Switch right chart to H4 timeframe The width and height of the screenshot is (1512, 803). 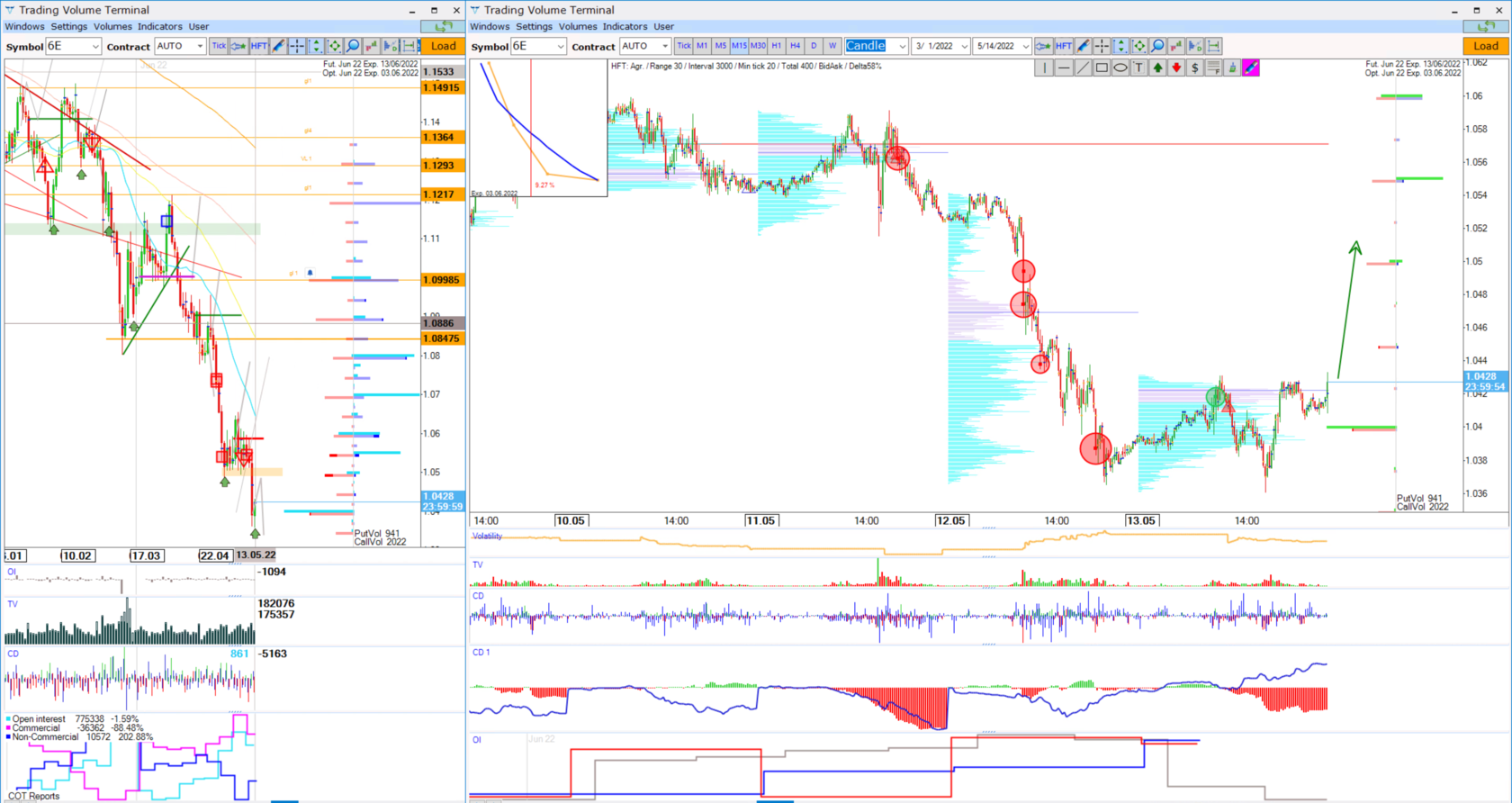pos(795,46)
